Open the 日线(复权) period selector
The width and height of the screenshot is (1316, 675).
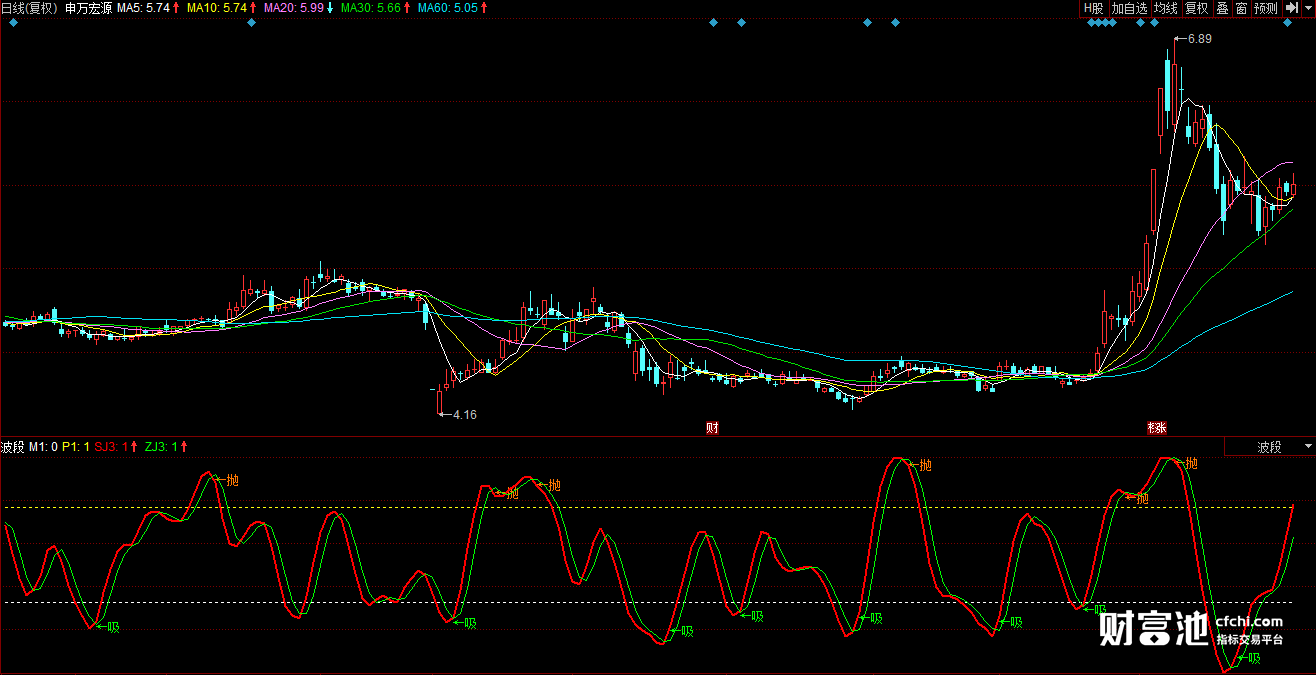30,8
